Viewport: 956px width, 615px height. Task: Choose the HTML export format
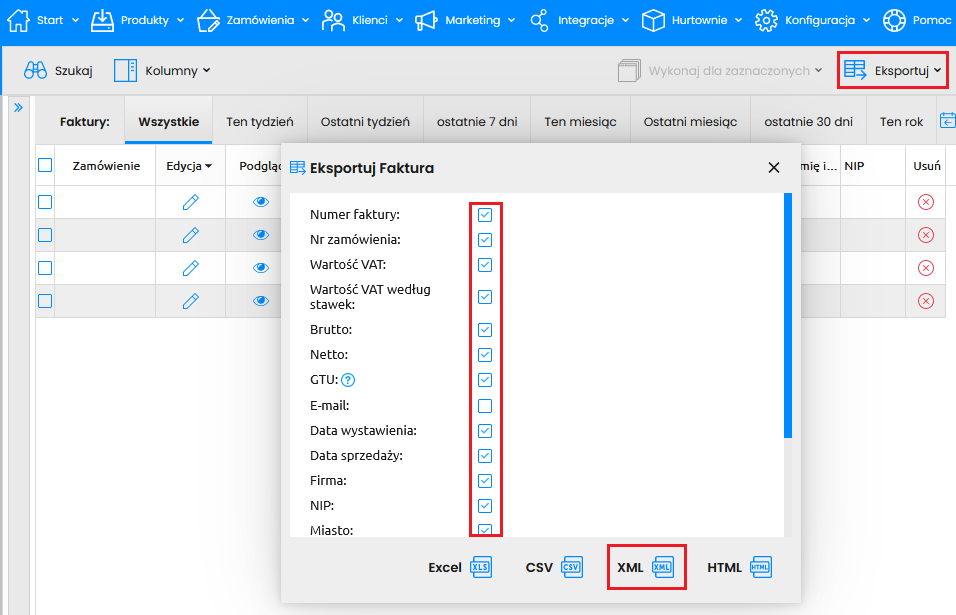739,567
